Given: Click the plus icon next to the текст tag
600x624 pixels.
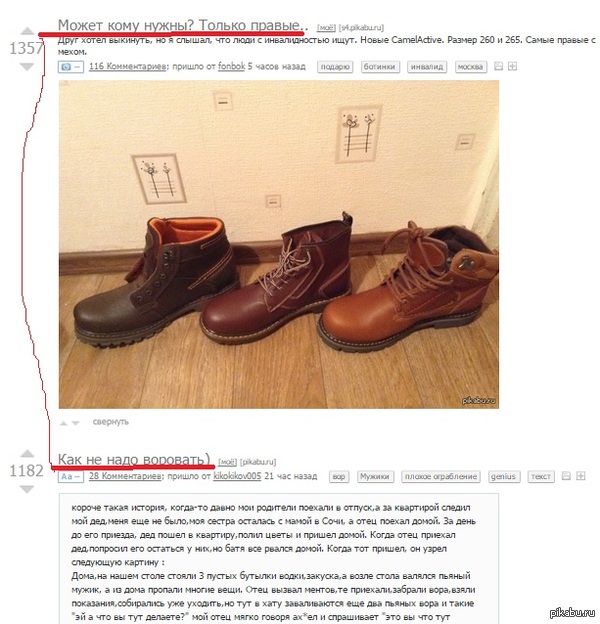Looking at the screenshot, I should (x=581, y=476).
